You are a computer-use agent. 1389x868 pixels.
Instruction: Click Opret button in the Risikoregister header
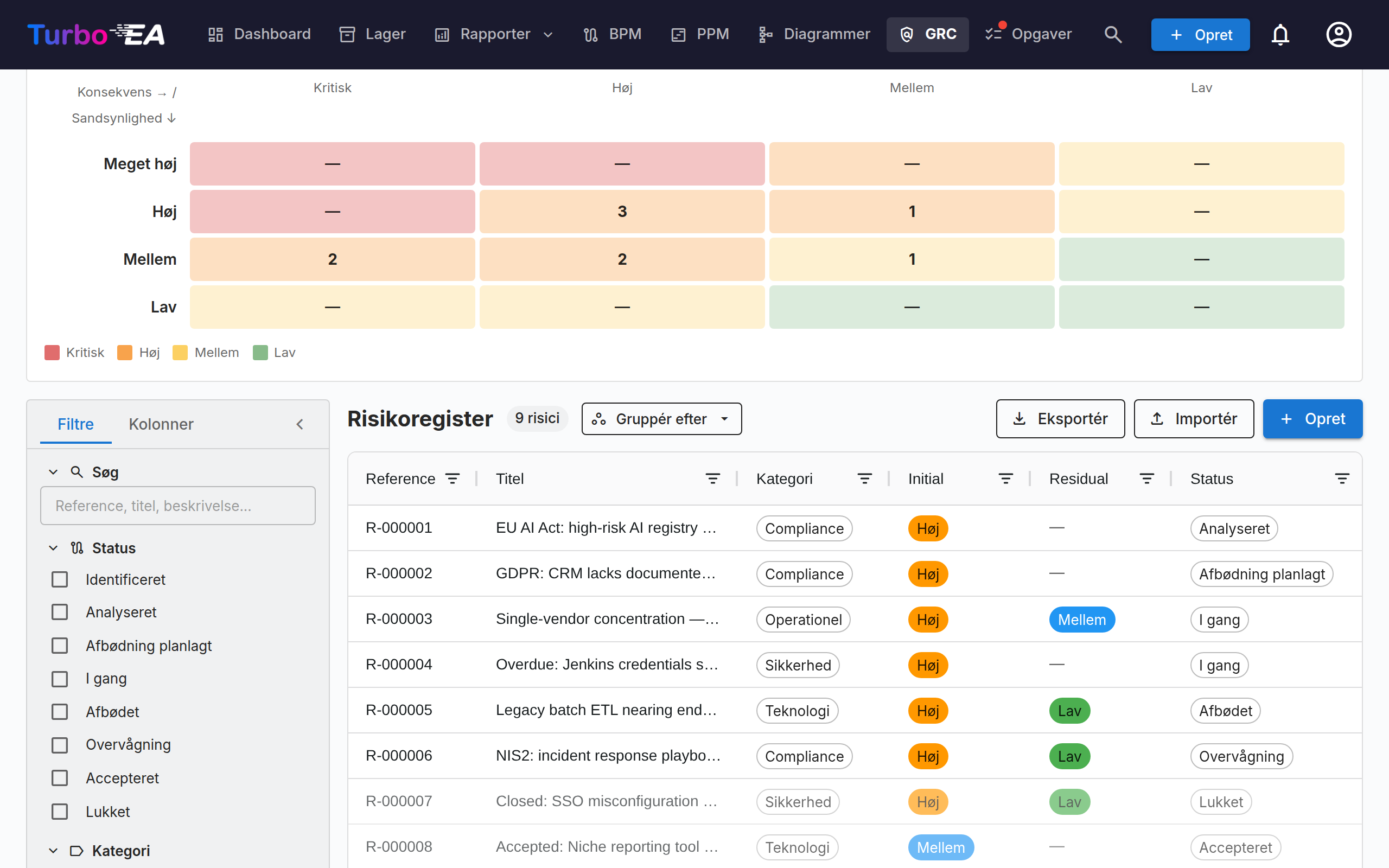pyautogui.click(x=1312, y=419)
